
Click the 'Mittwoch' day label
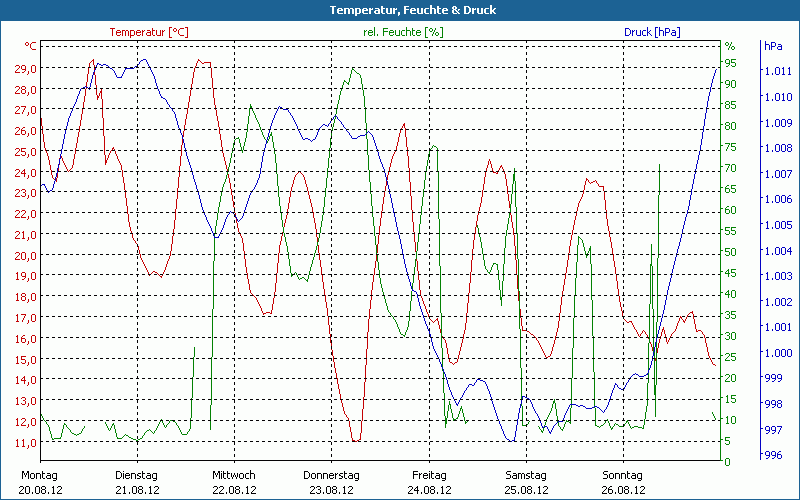234,476
